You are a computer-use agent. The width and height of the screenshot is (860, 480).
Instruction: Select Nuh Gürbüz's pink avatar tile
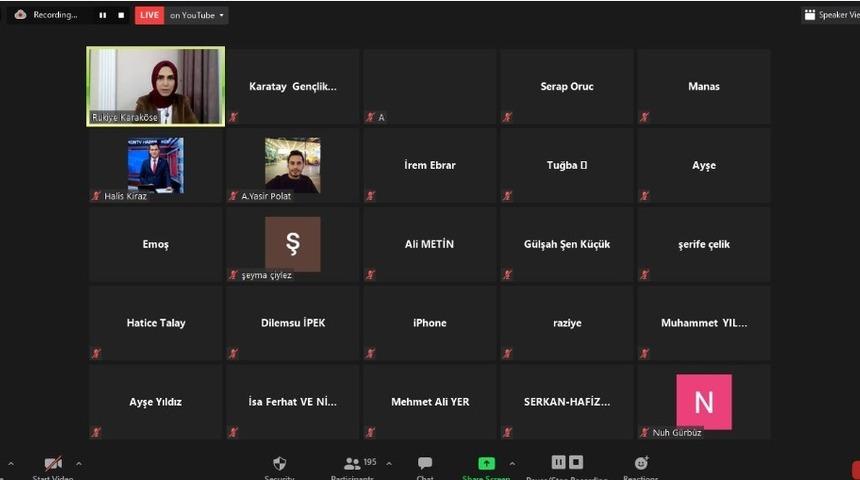(x=704, y=402)
